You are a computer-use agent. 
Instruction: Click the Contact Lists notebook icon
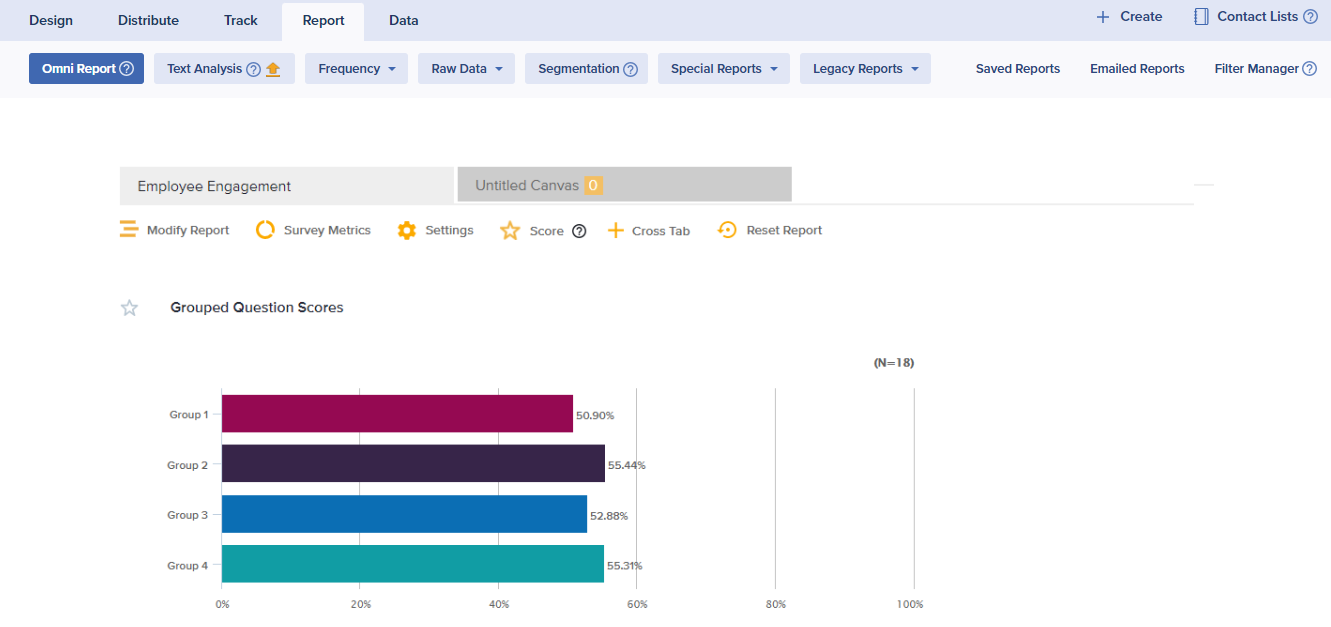[1202, 17]
